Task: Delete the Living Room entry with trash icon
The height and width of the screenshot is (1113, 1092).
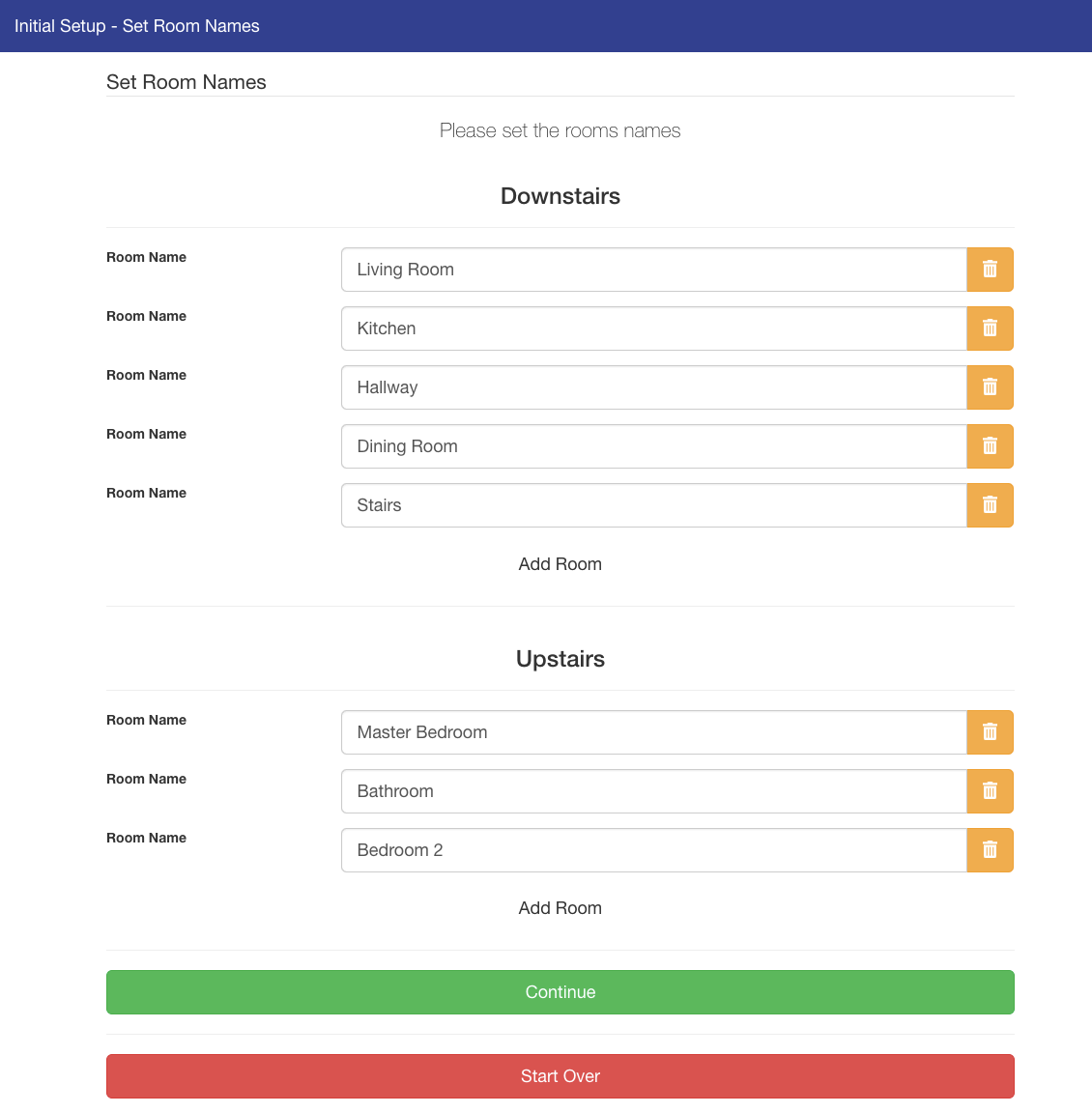Action: [x=990, y=269]
